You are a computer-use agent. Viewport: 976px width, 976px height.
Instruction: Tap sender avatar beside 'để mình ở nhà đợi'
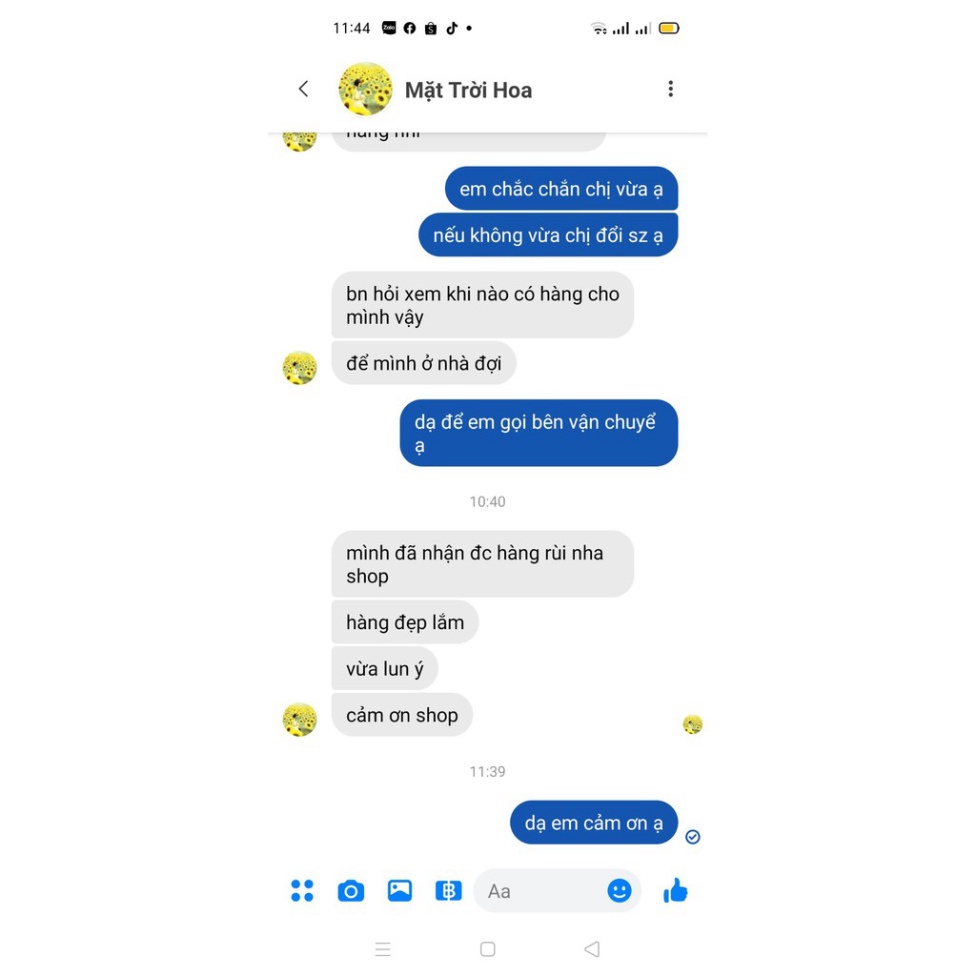pos(300,367)
